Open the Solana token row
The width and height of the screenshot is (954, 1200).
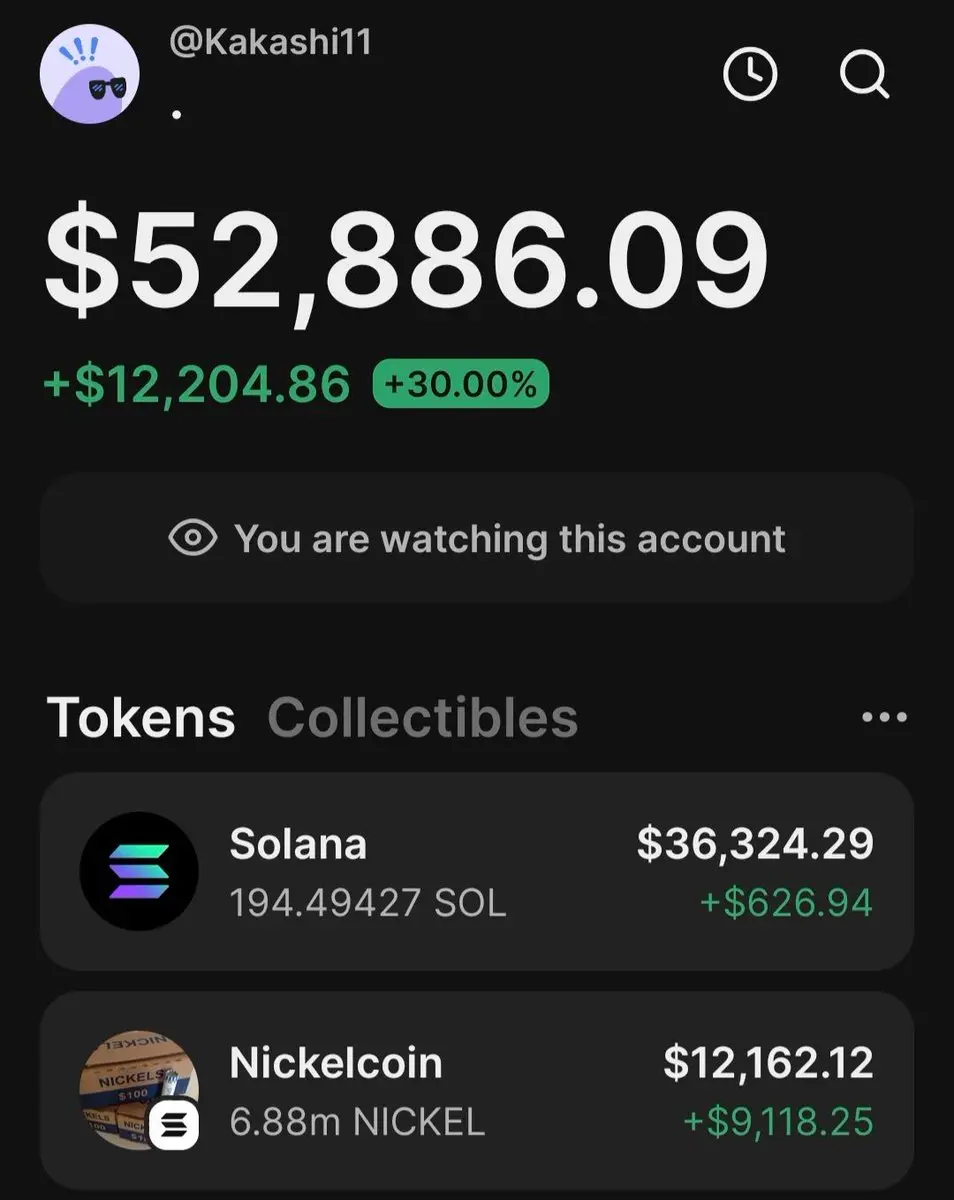tap(477, 871)
